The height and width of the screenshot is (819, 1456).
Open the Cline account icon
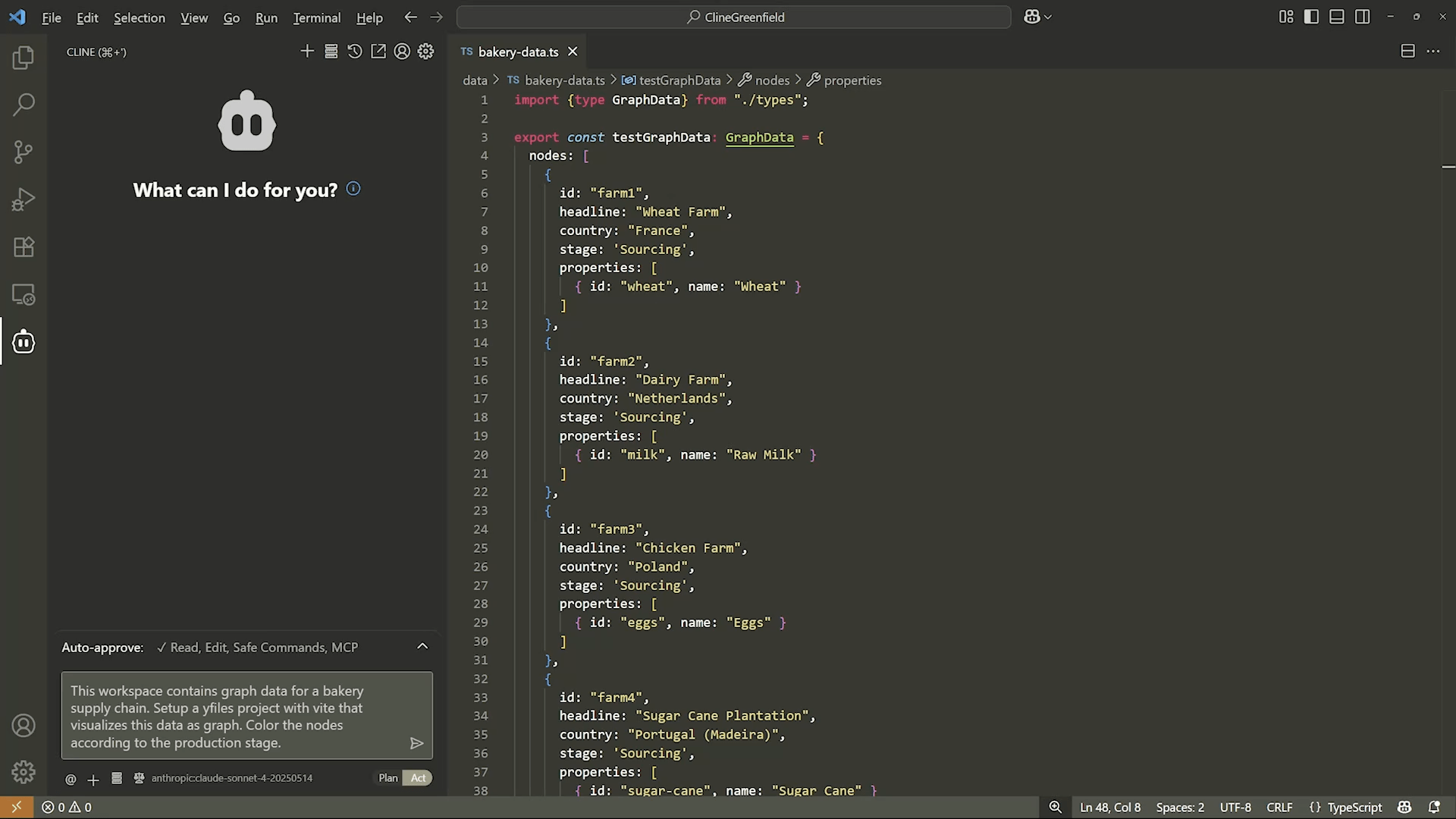click(403, 52)
